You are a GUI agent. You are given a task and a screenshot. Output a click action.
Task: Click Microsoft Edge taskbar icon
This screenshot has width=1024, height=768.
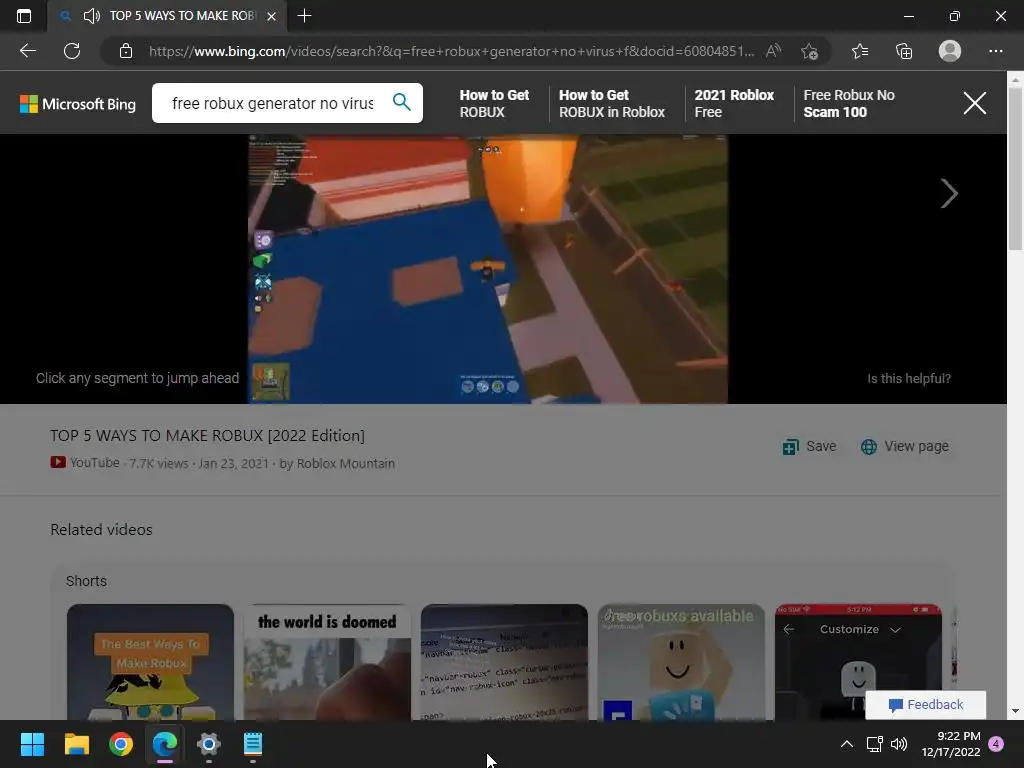coord(165,744)
